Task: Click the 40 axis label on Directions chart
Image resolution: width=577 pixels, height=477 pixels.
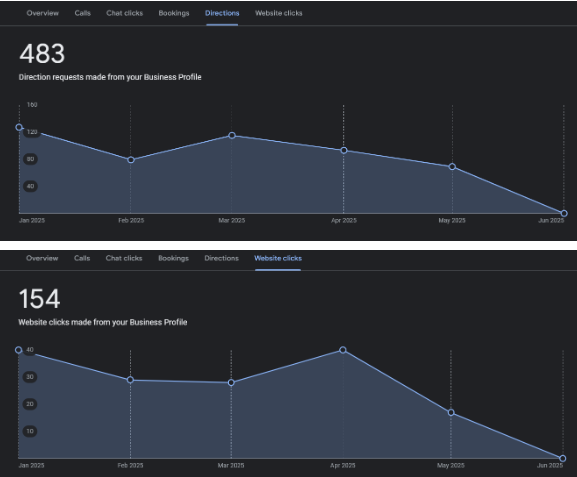Action: (x=31, y=186)
